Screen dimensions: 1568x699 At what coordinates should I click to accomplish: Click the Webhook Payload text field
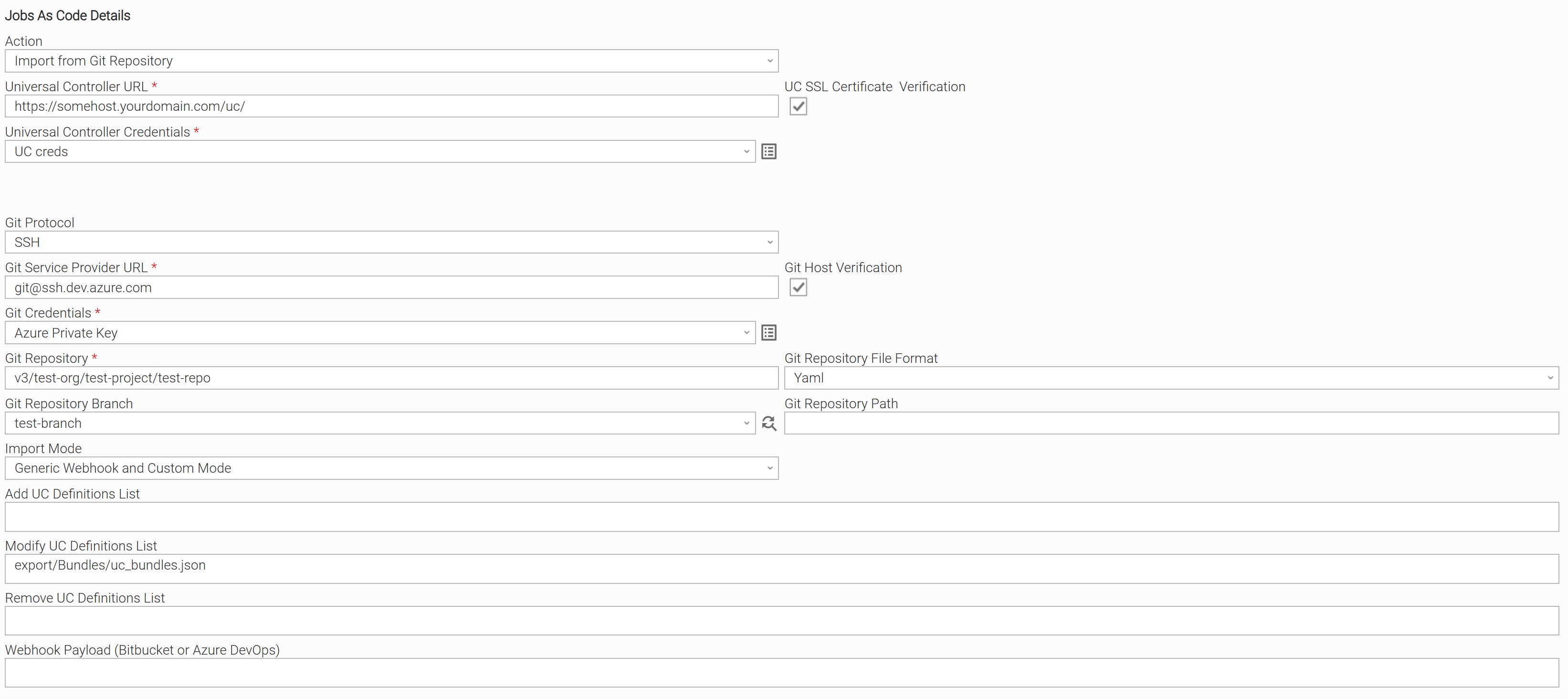tap(781, 673)
